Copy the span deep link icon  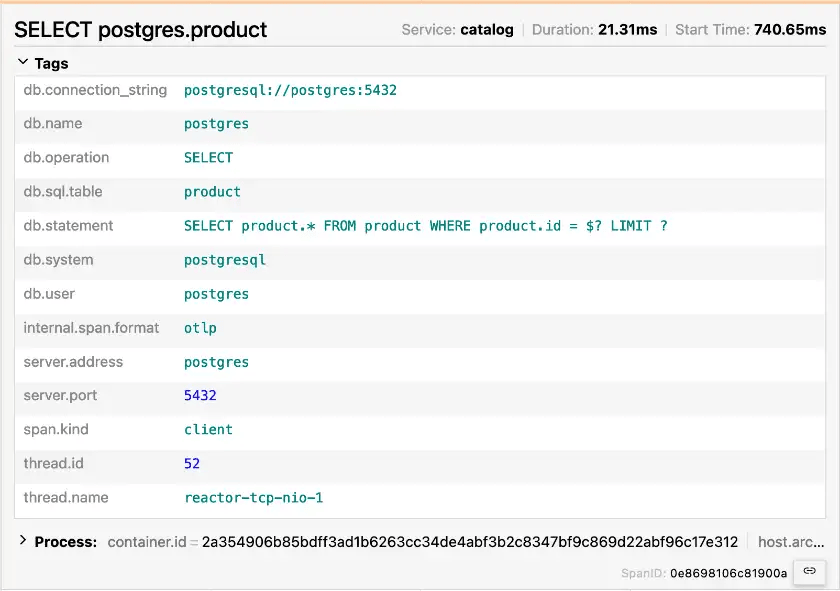coord(810,572)
